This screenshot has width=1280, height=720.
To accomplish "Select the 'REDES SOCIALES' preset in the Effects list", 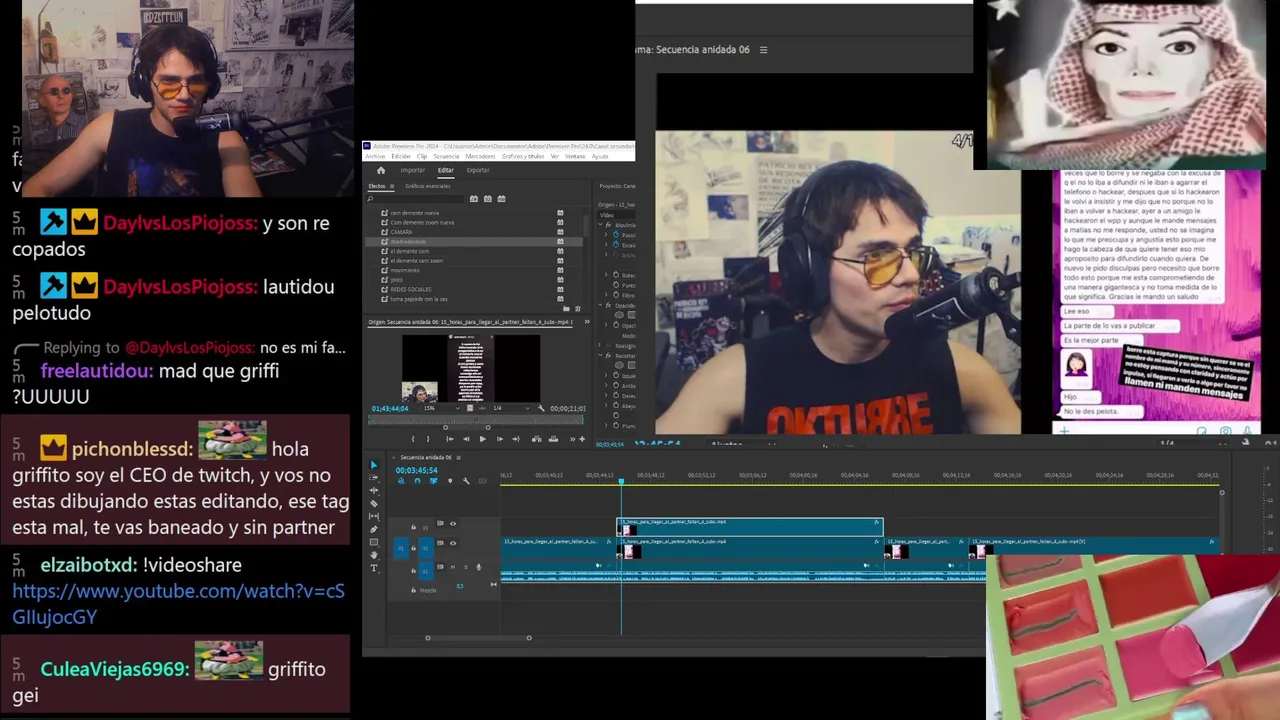I will [411, 289].
